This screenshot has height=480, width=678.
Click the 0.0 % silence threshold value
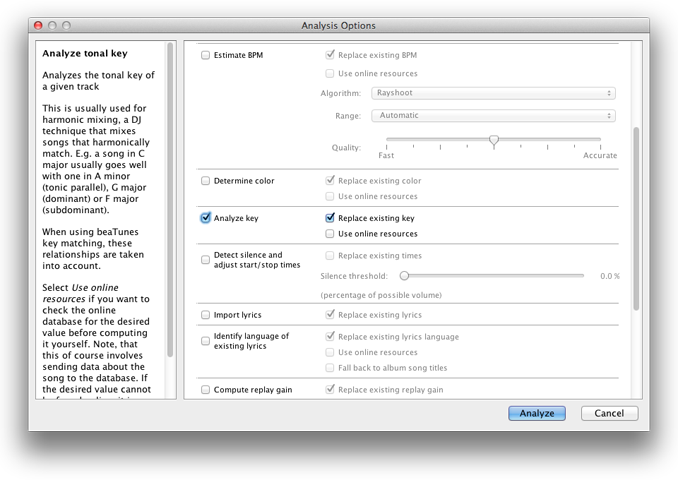(x=610, y=276)
